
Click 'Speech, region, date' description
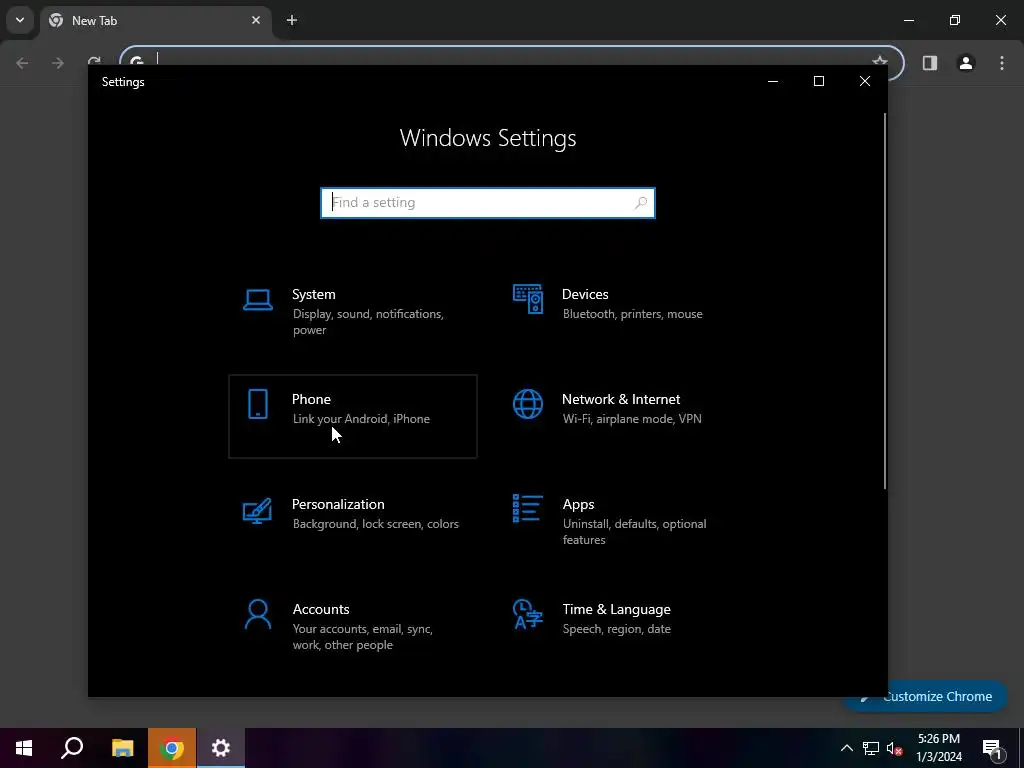point(616,629)
